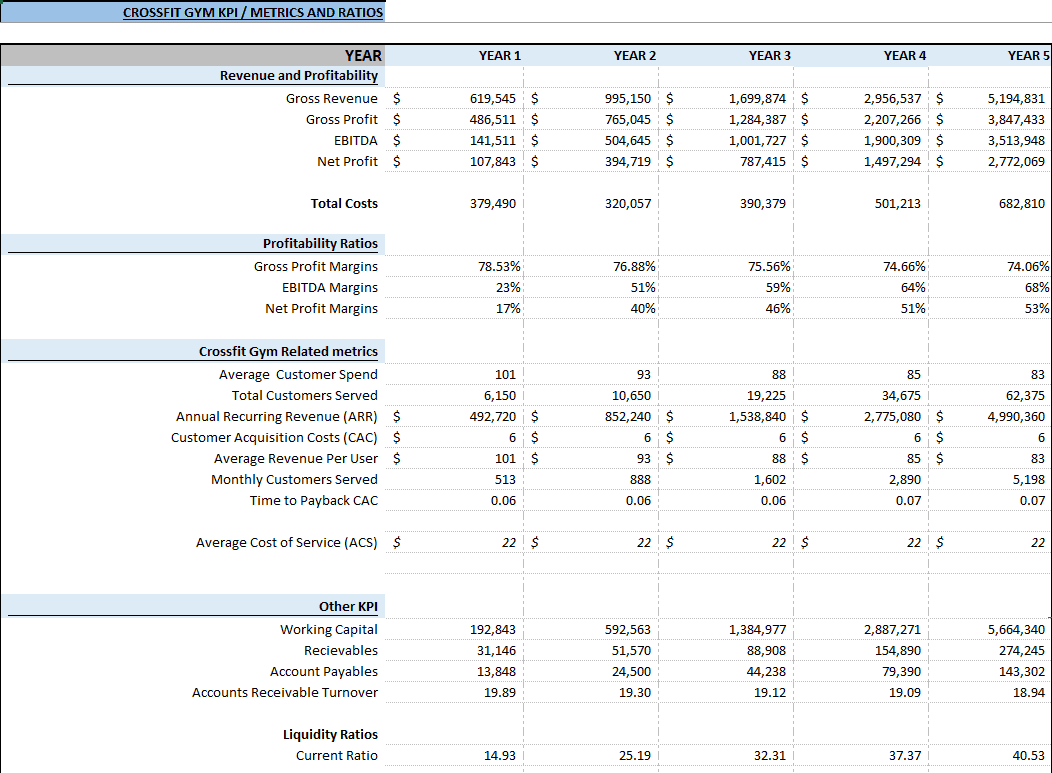Select the Other KPI section header

pyautogui.click(x=348, y=607)
